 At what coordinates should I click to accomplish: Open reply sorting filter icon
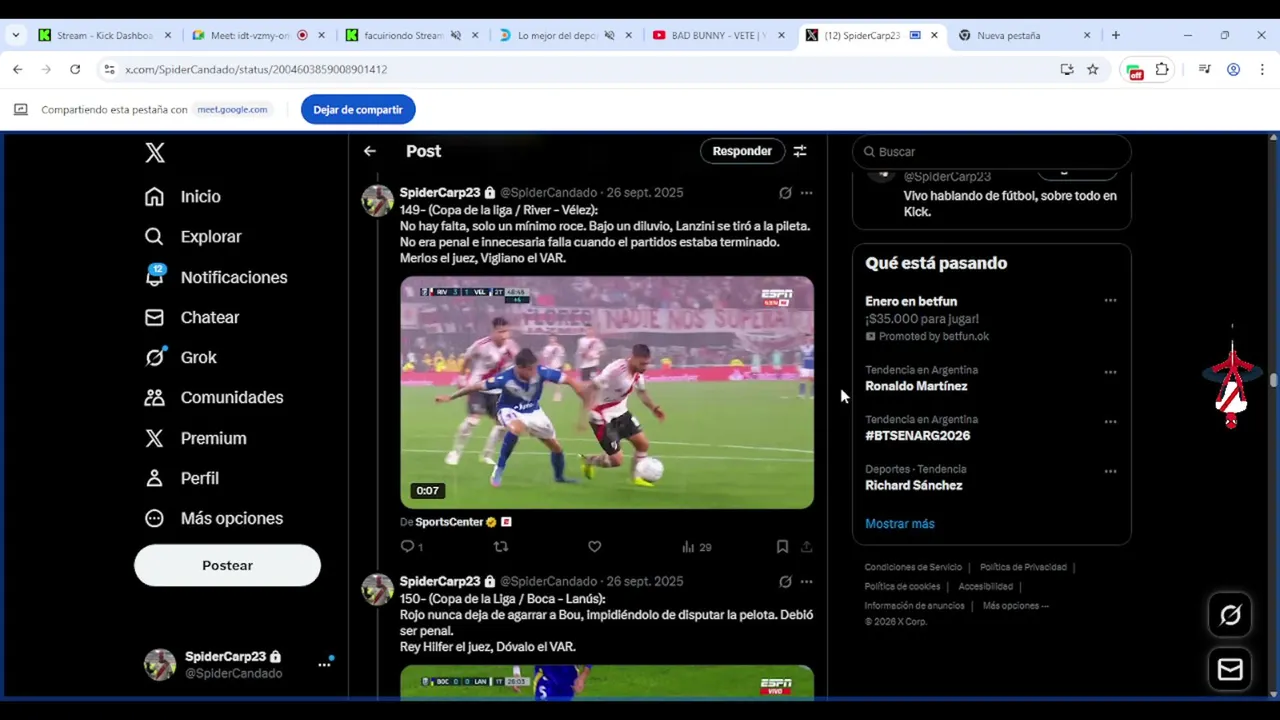(800, 151)
